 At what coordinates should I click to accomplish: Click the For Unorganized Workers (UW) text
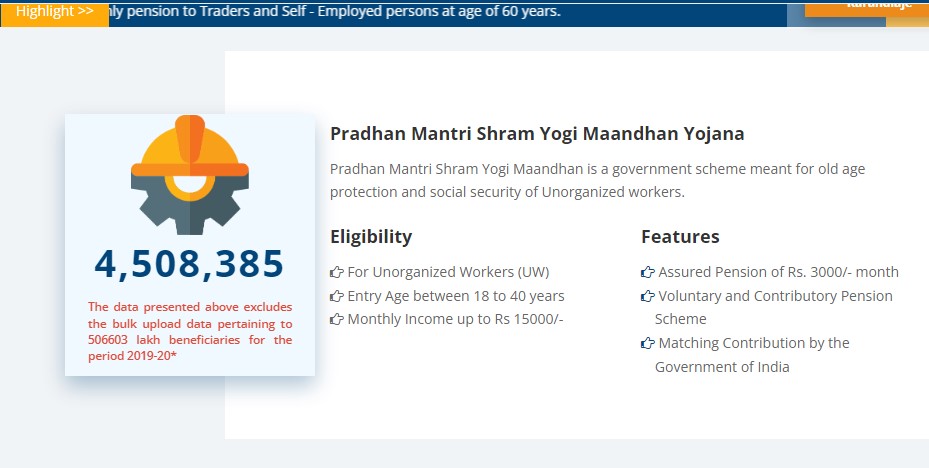(x=448, y=272)
